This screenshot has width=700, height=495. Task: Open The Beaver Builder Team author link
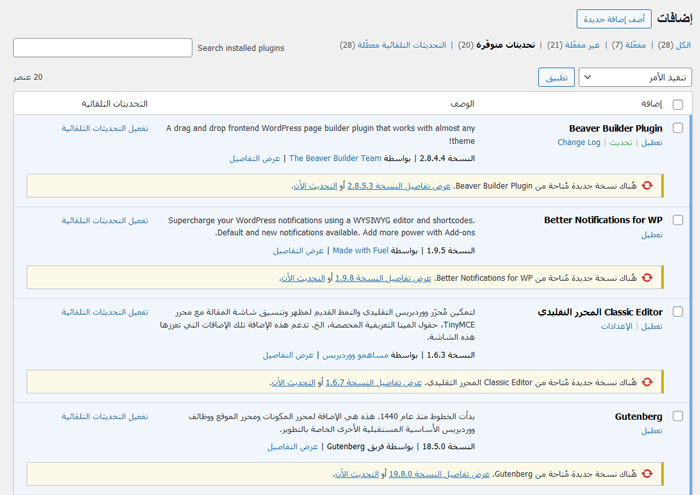[x=335, y=158]
